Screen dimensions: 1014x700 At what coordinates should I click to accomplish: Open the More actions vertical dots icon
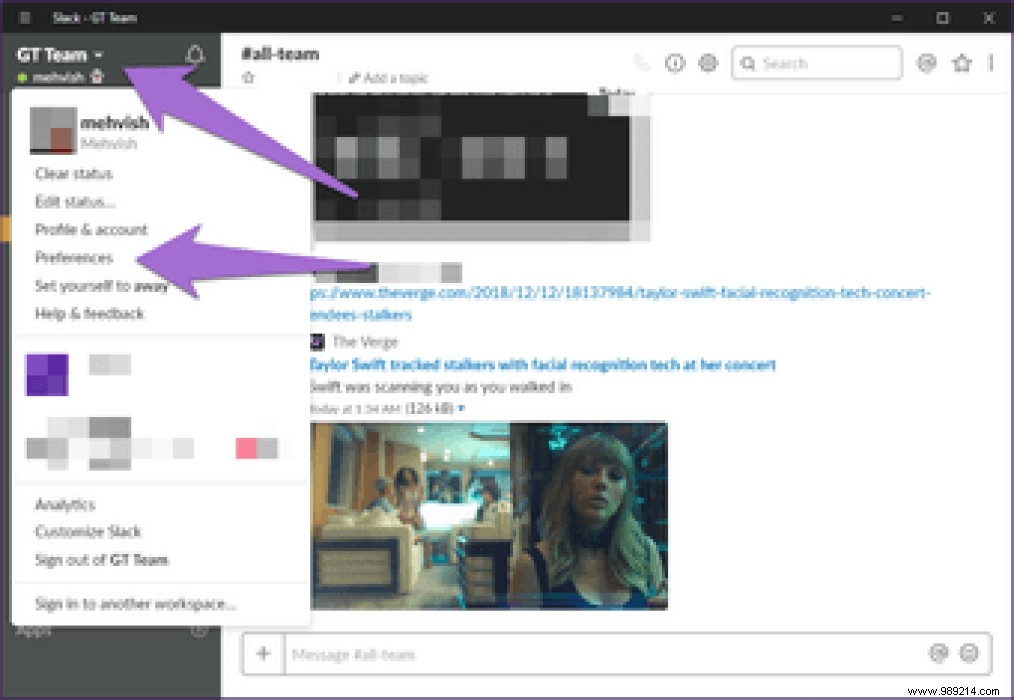pyautogui.click(x=989, y=62)
